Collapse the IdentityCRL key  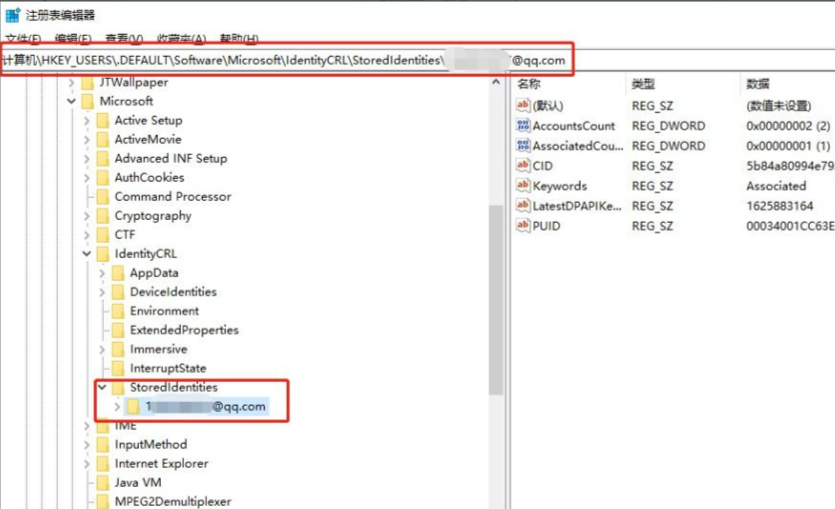click(87, 254)
